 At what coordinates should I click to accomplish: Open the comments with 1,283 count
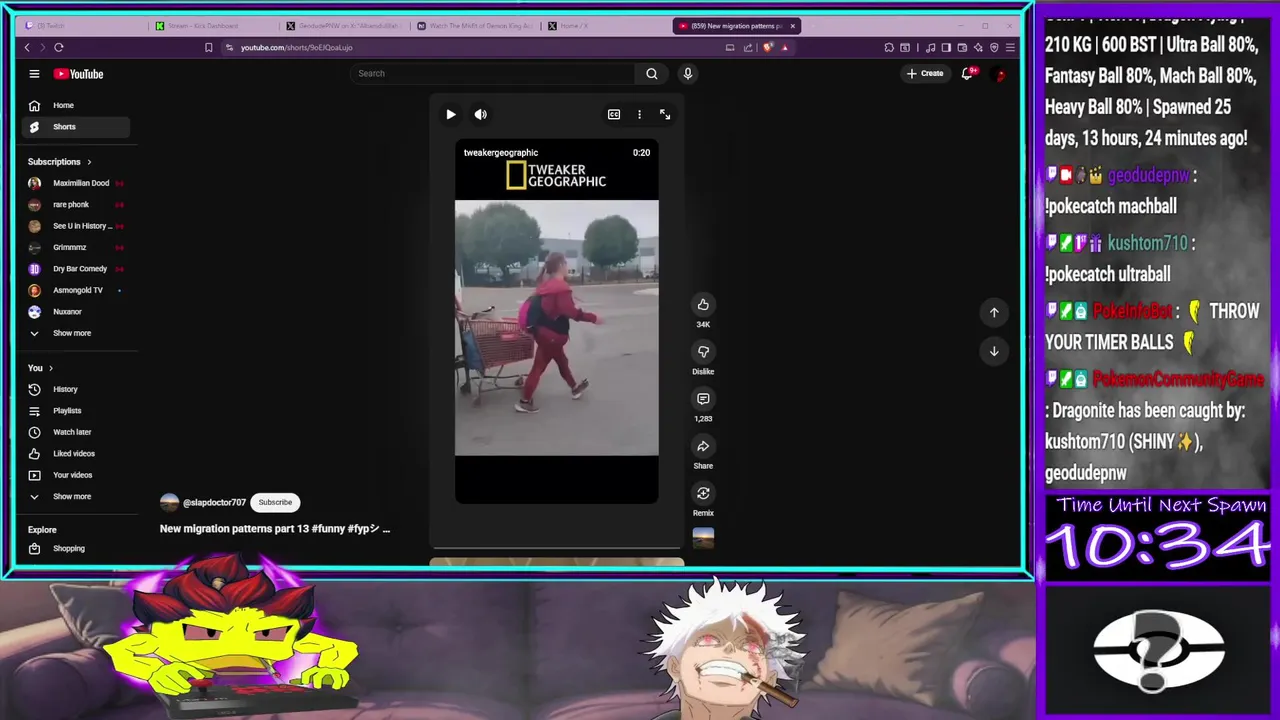[703, 399]
